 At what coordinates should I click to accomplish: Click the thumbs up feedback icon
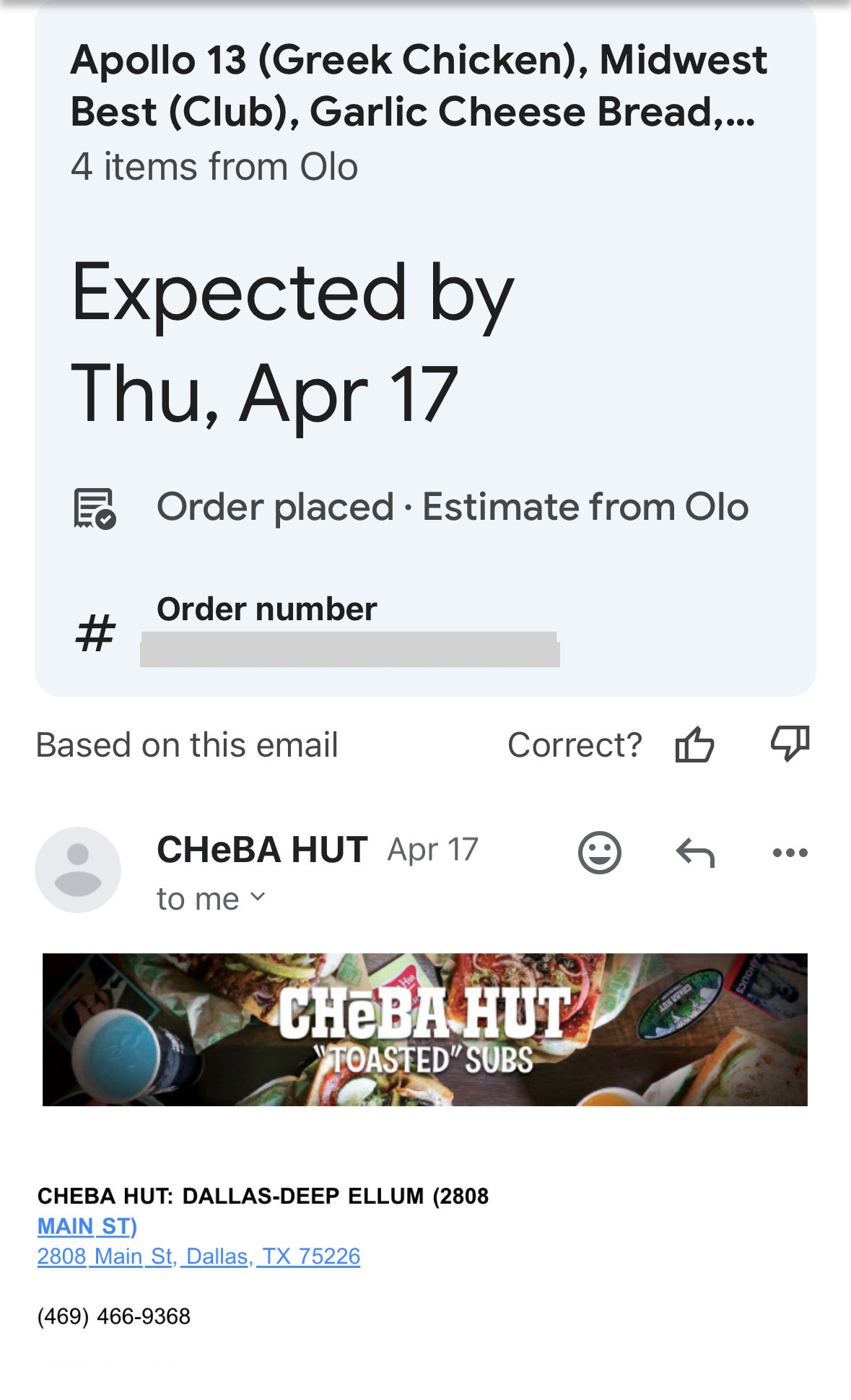tap(694, 744)
